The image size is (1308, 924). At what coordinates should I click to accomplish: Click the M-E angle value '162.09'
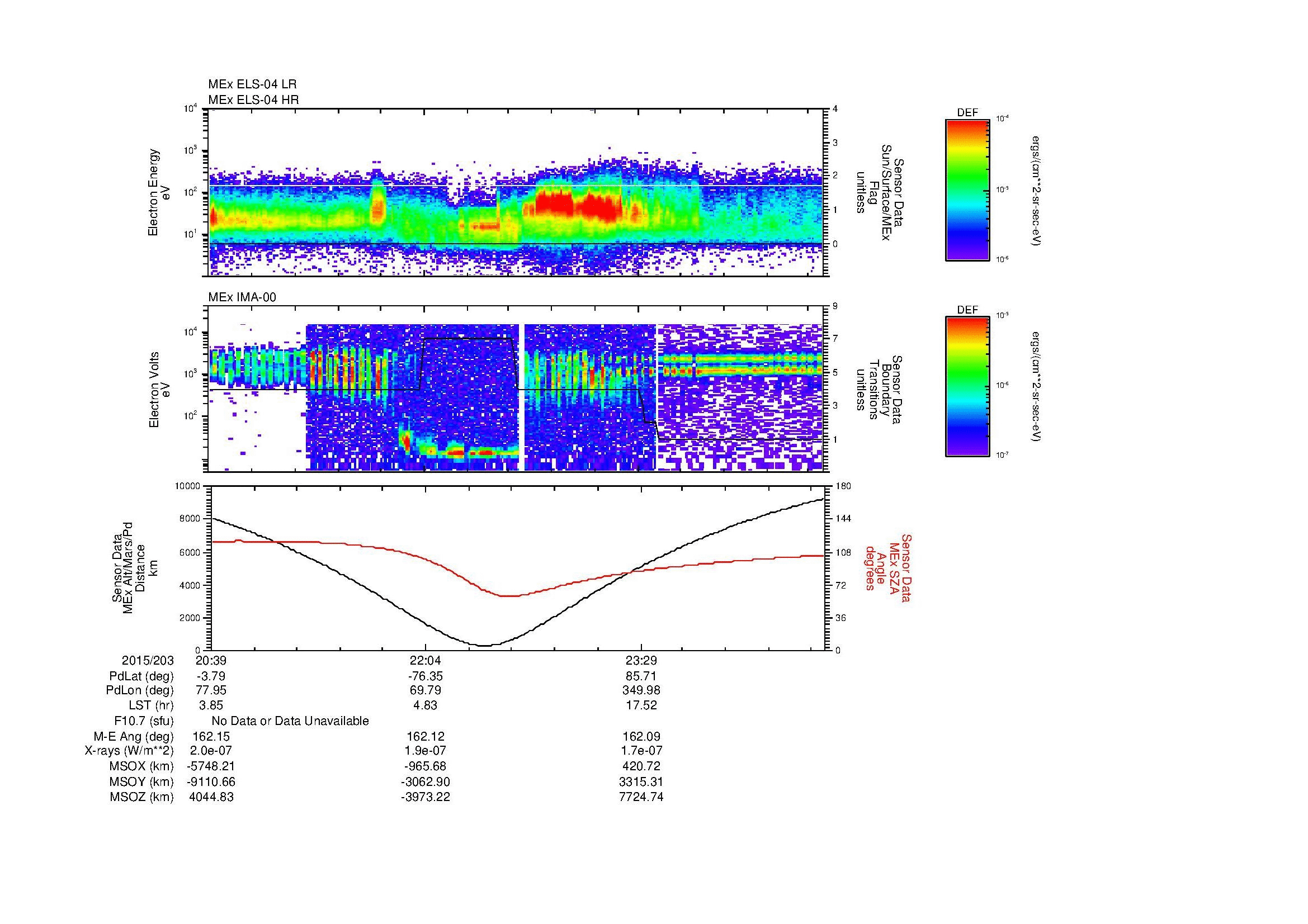[x=641, y=736]
